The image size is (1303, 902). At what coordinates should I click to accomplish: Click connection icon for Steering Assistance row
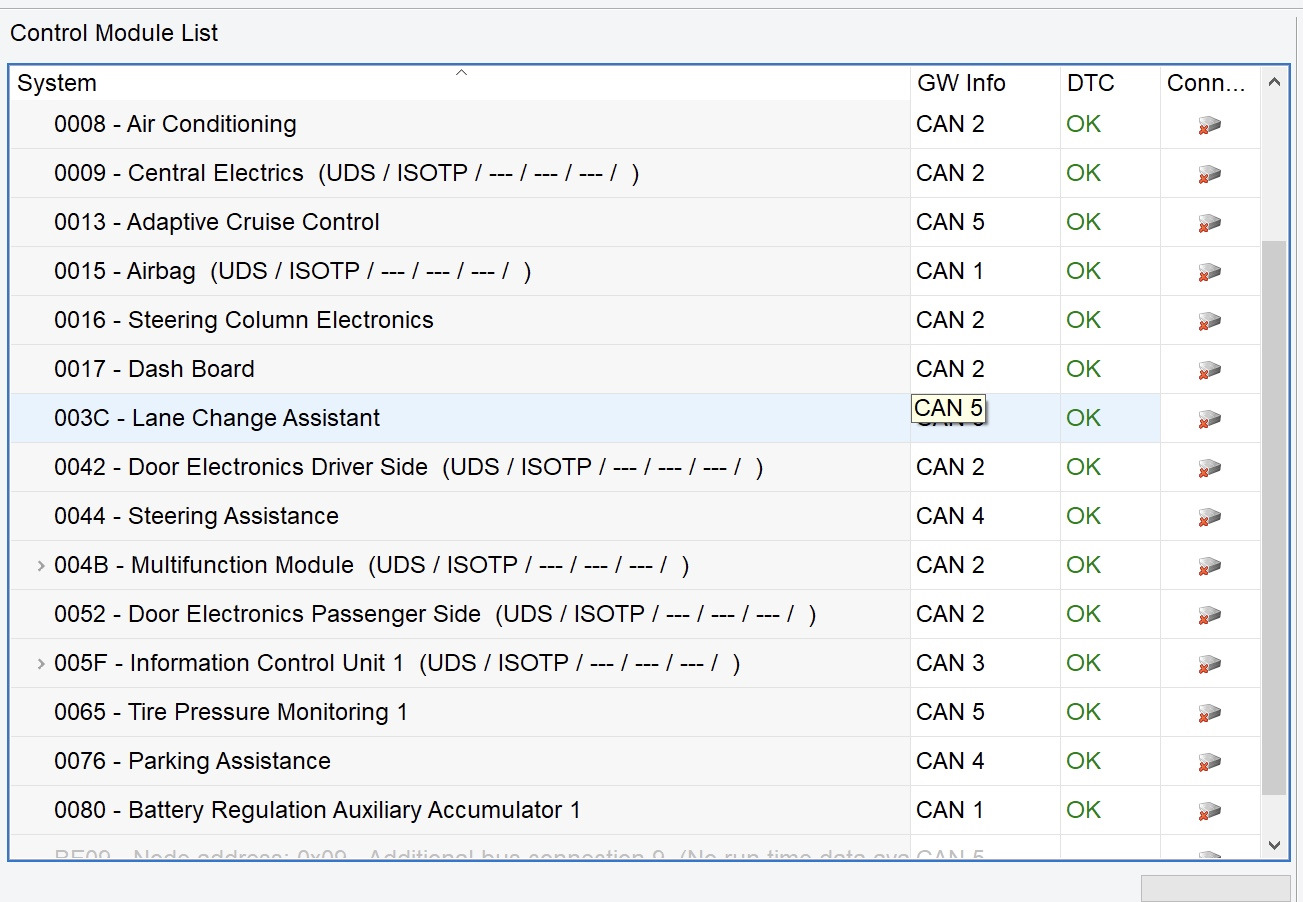(1209, 518)
